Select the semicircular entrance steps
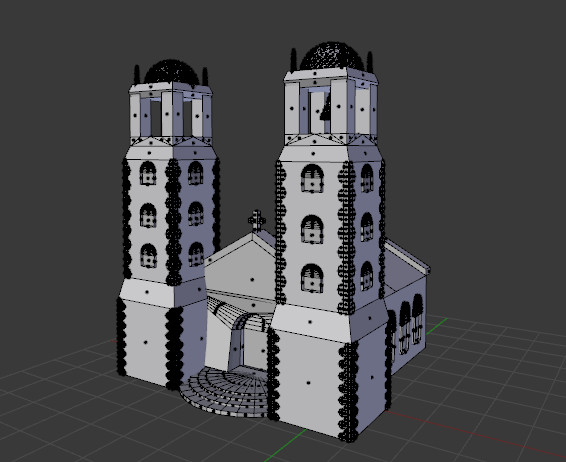Viewport: 566px width, 462px height. click(225, 392)
